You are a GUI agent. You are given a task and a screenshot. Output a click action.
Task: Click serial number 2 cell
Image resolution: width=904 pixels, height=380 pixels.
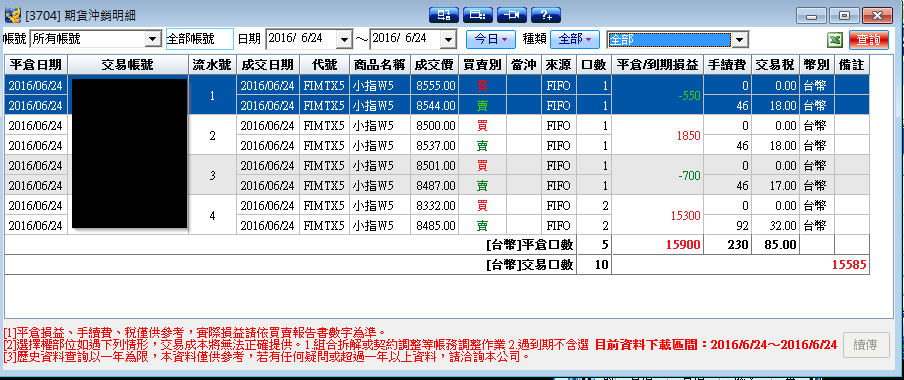(x=213, y=136)
